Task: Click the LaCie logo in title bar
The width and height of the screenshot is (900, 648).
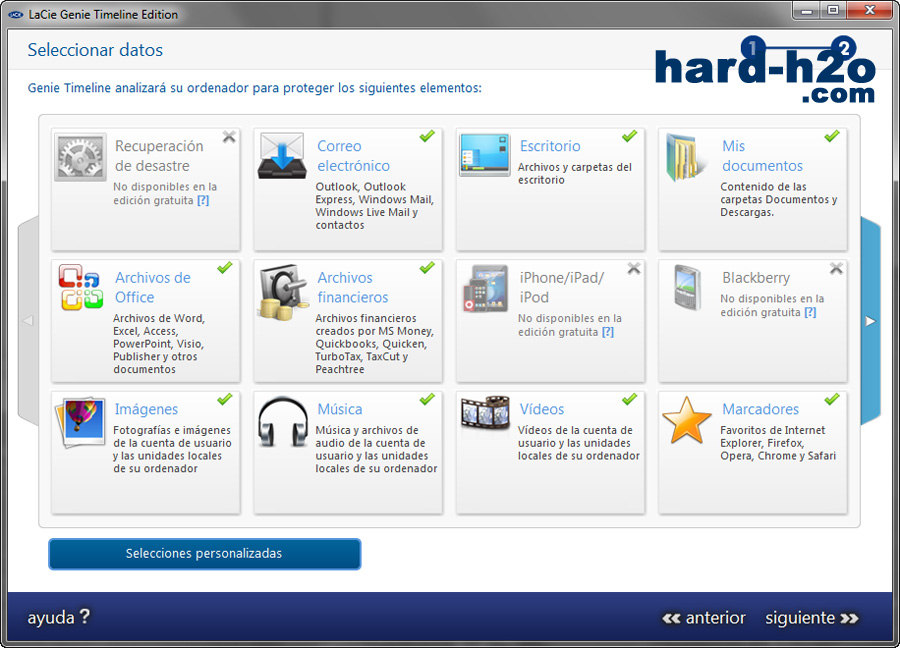Action: [15, 14]
